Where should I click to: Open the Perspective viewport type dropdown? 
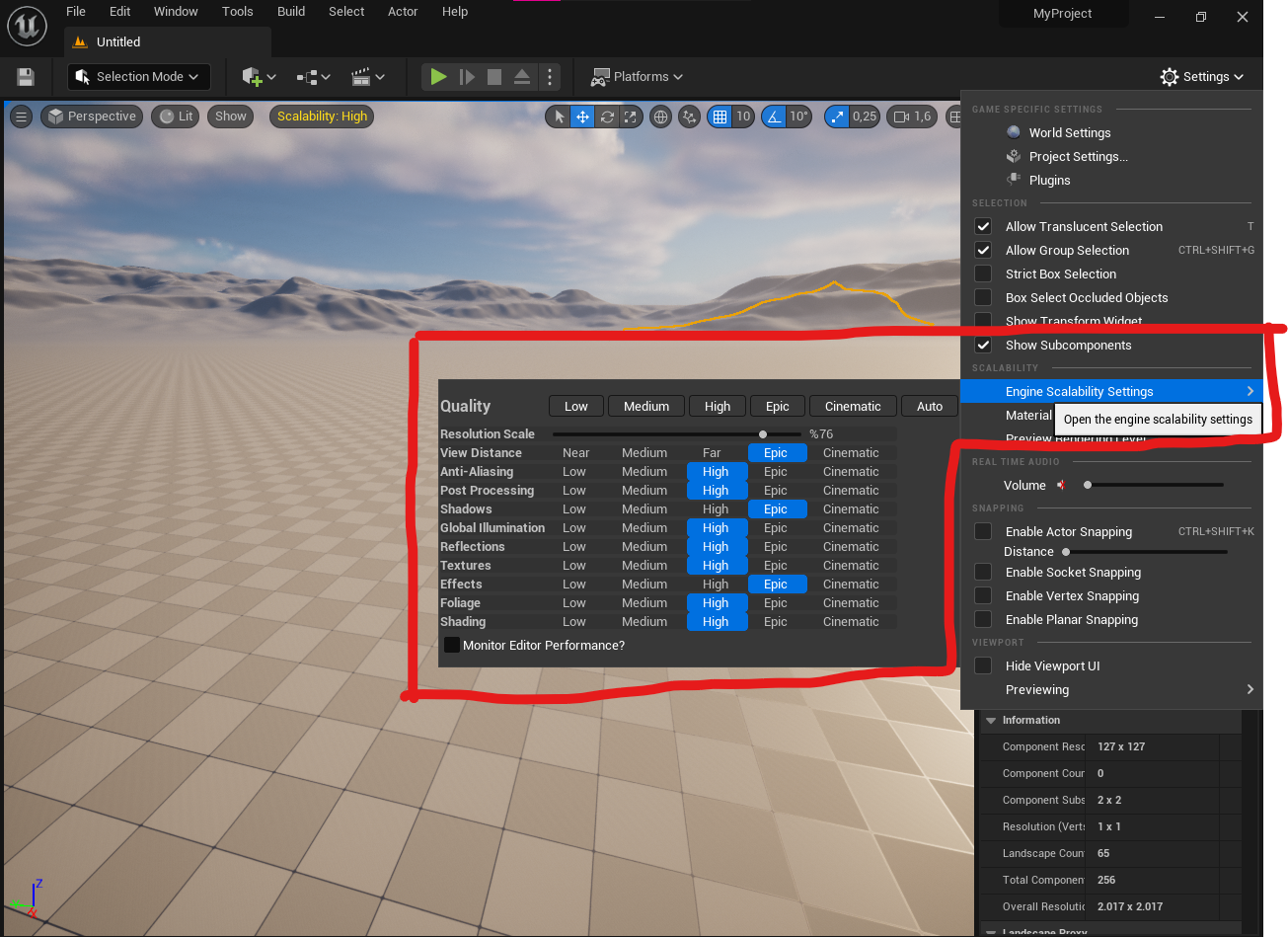point(91,117)
